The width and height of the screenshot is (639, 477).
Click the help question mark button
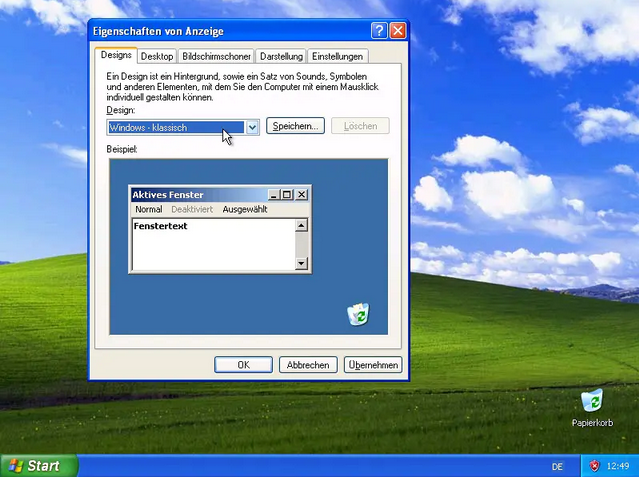click(379, 31)
